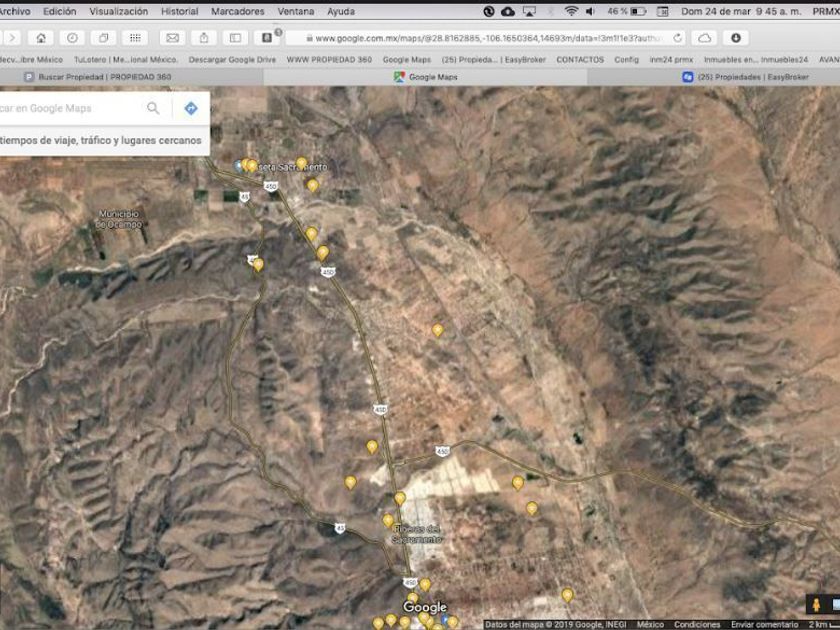Viewport: 840px width, 630px height.
Task: Select the isolated yellow pin in map center
Action: [x=438, y=330]
